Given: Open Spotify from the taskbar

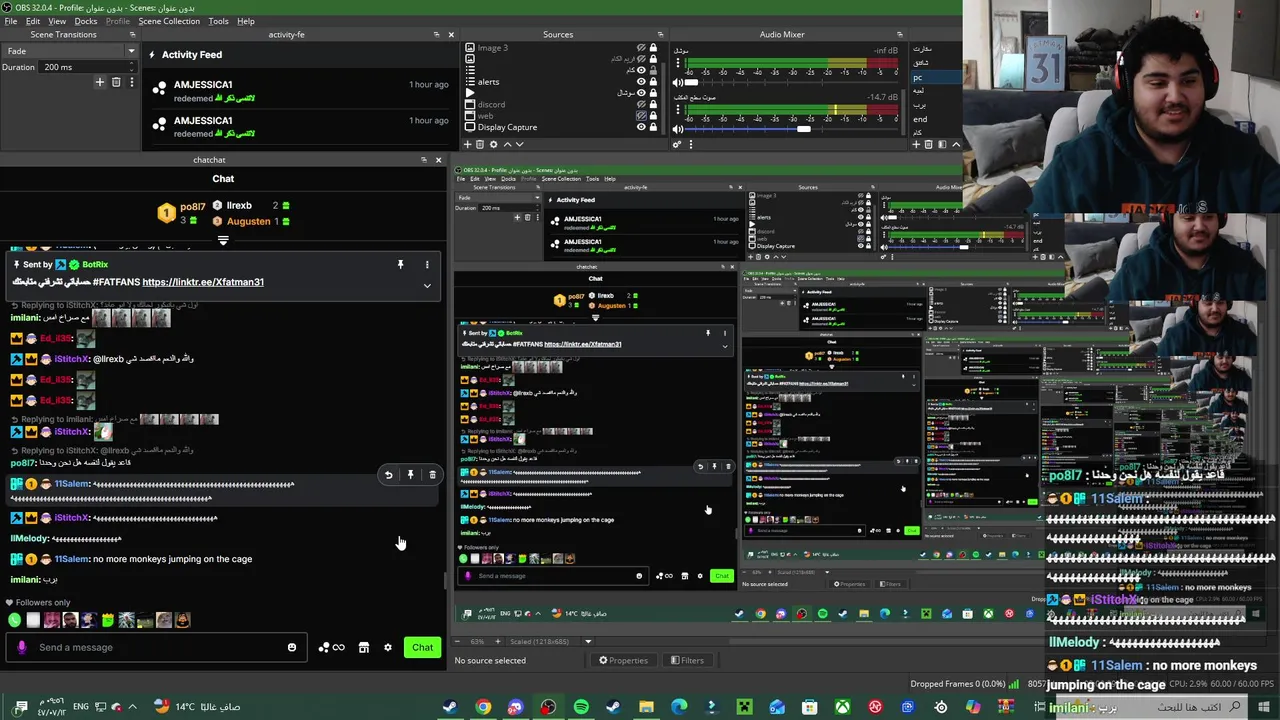Looking at the screenshot, I should click(581, 707).
